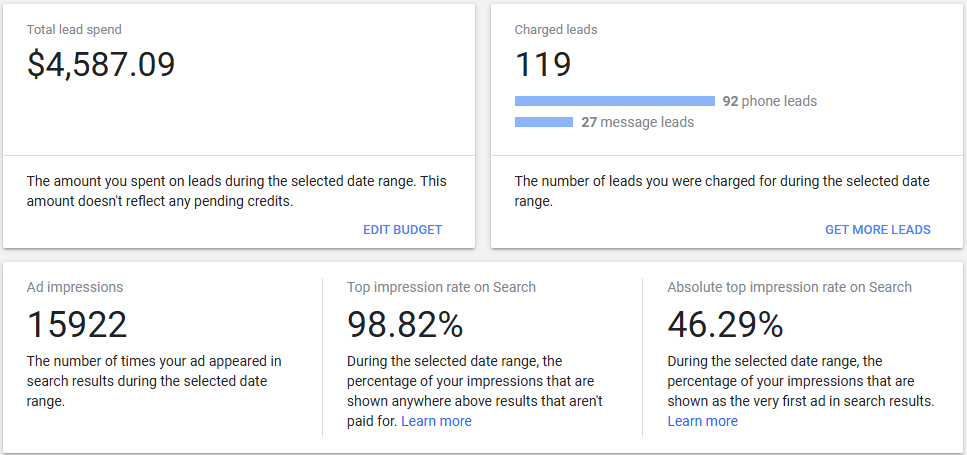
Task: Click the 15922 impressions number
Action: [x=77, y=324]
